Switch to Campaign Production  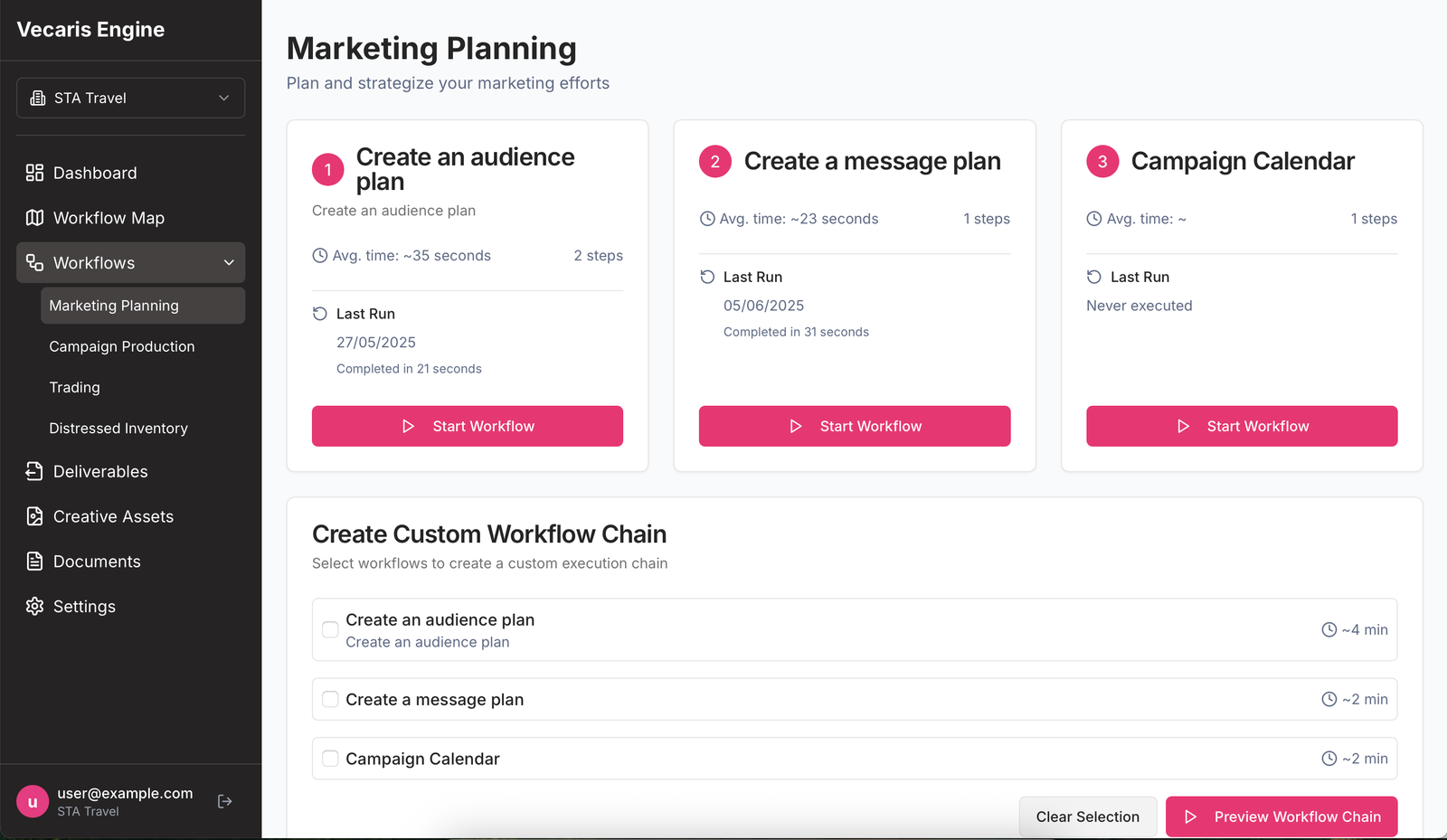click(122, 346)
